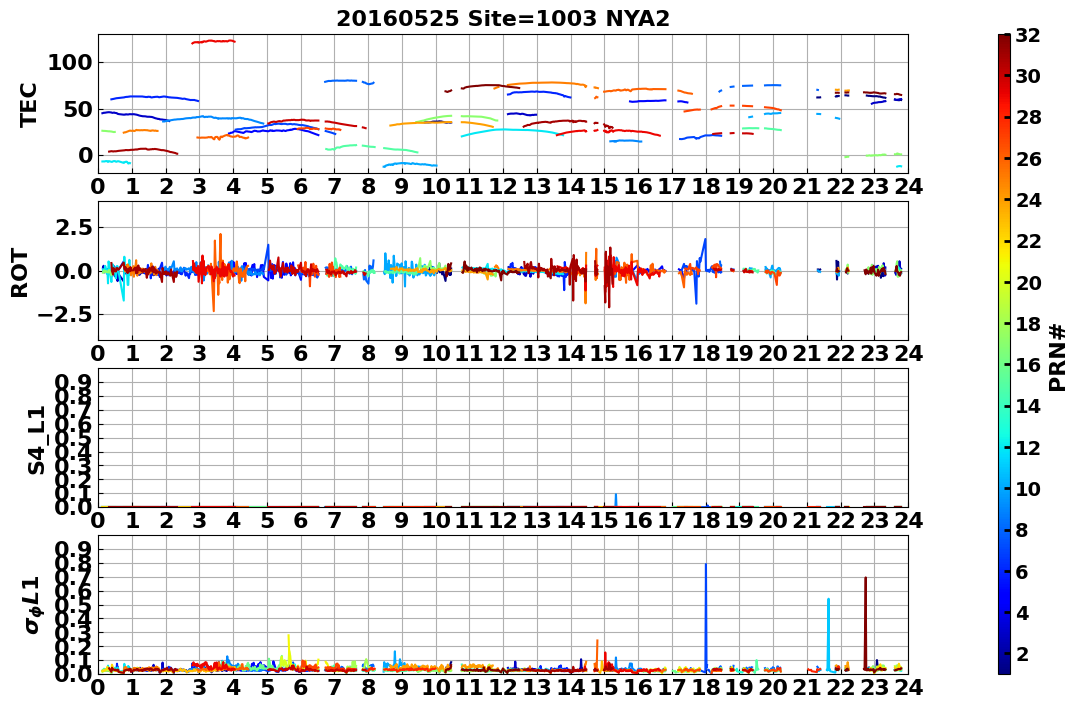Viewport: 1077px width, 709px height.
Task: Select colorbar tick value 18
Action: click(x=1028, y=324)
